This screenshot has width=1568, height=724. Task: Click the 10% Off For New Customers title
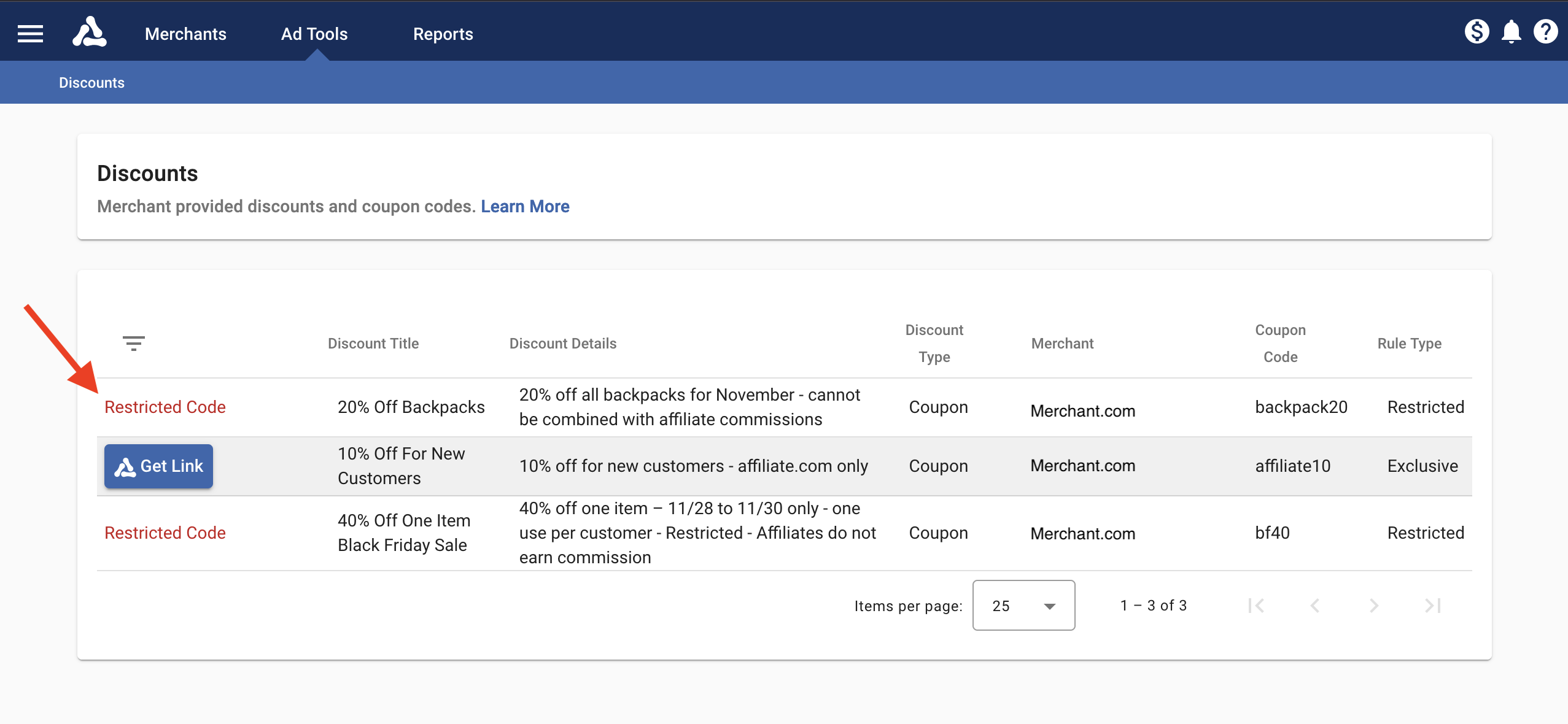point(402,466)
